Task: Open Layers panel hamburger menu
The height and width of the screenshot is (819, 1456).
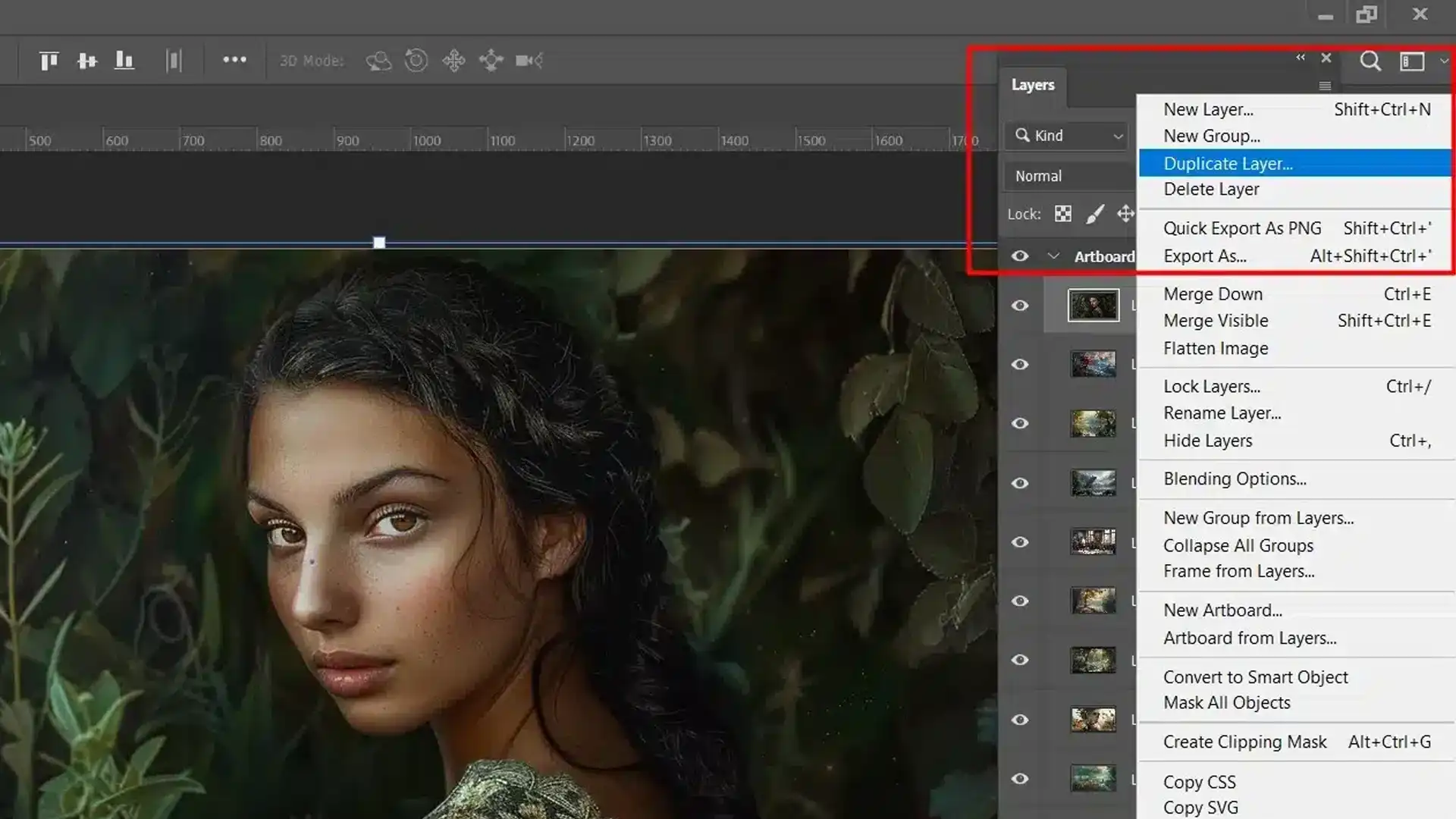Action: [1325, 86]
